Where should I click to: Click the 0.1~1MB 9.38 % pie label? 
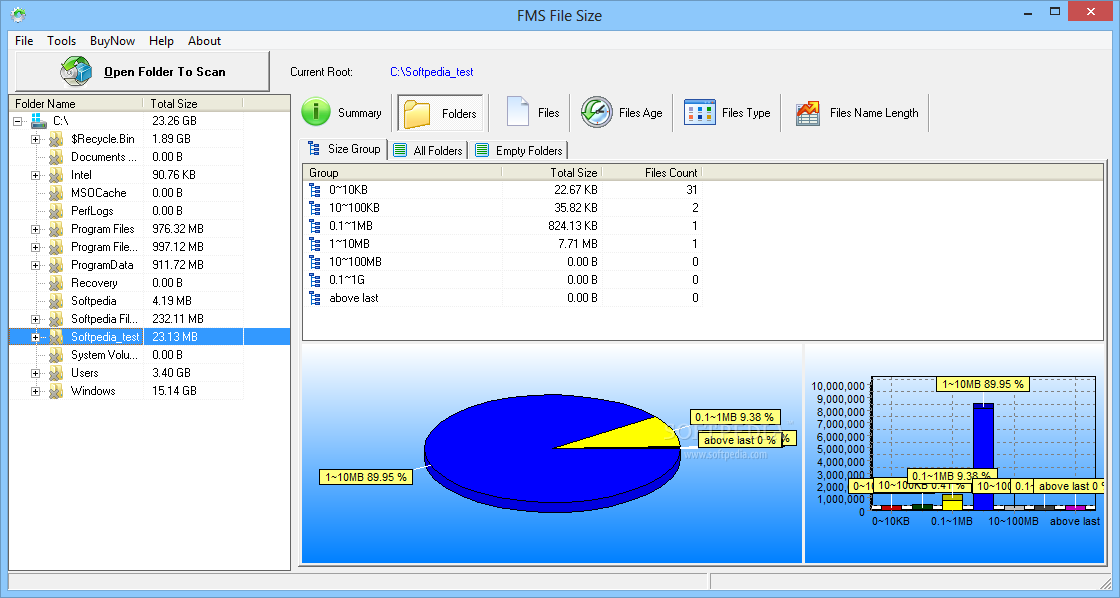tap(734, 417)
